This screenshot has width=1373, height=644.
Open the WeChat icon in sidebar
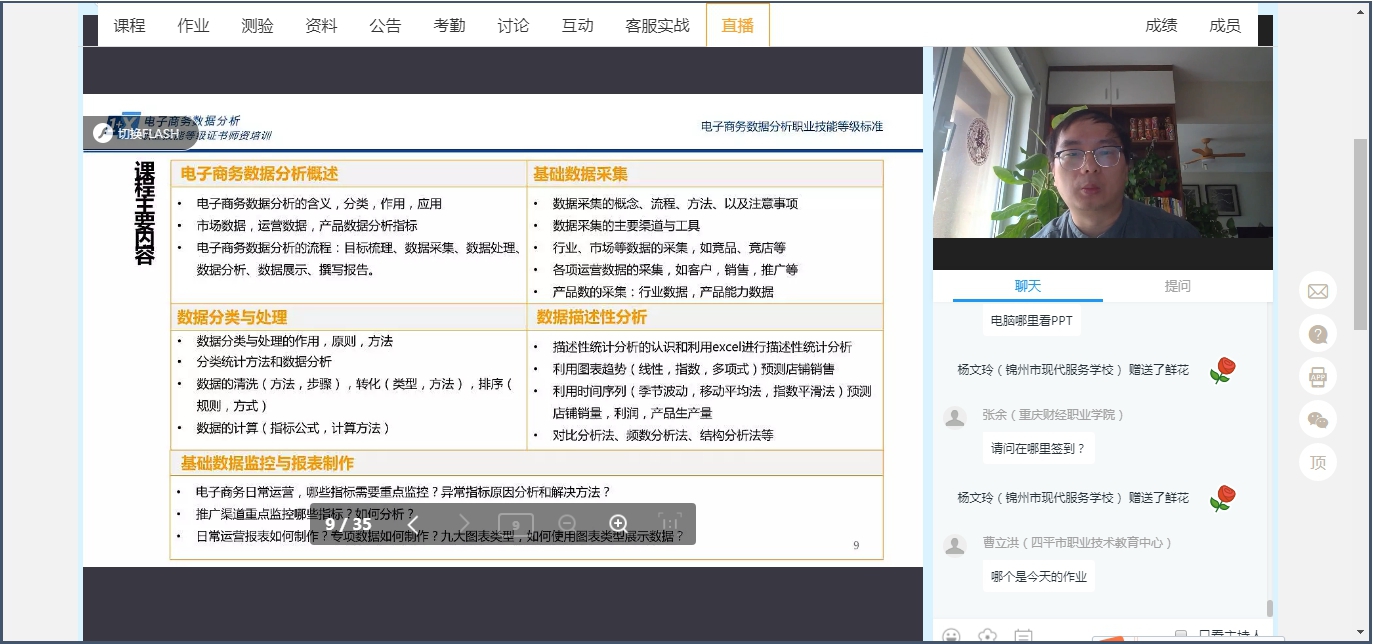[1318, 420]
